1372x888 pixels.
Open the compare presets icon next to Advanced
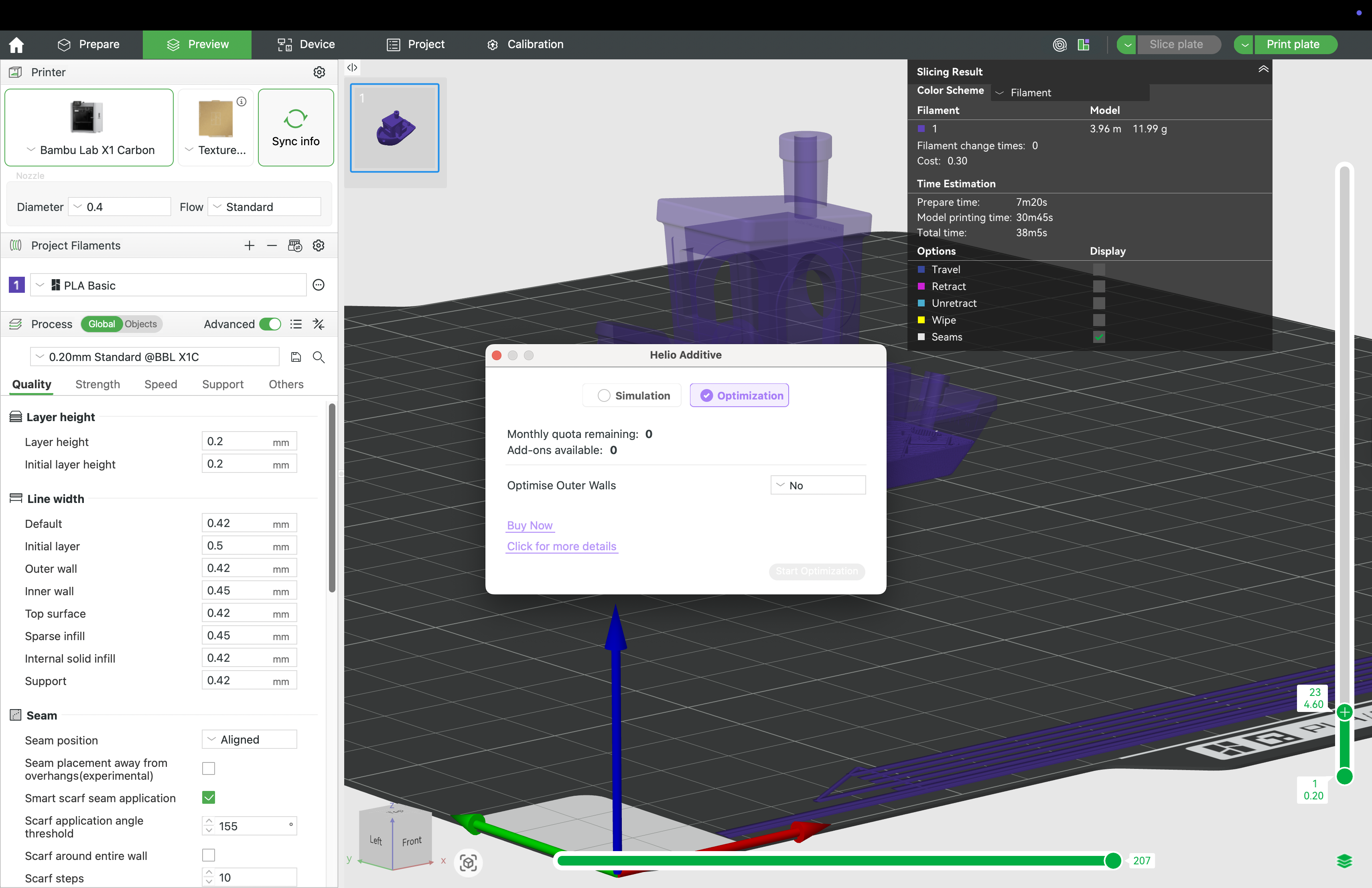318,324
